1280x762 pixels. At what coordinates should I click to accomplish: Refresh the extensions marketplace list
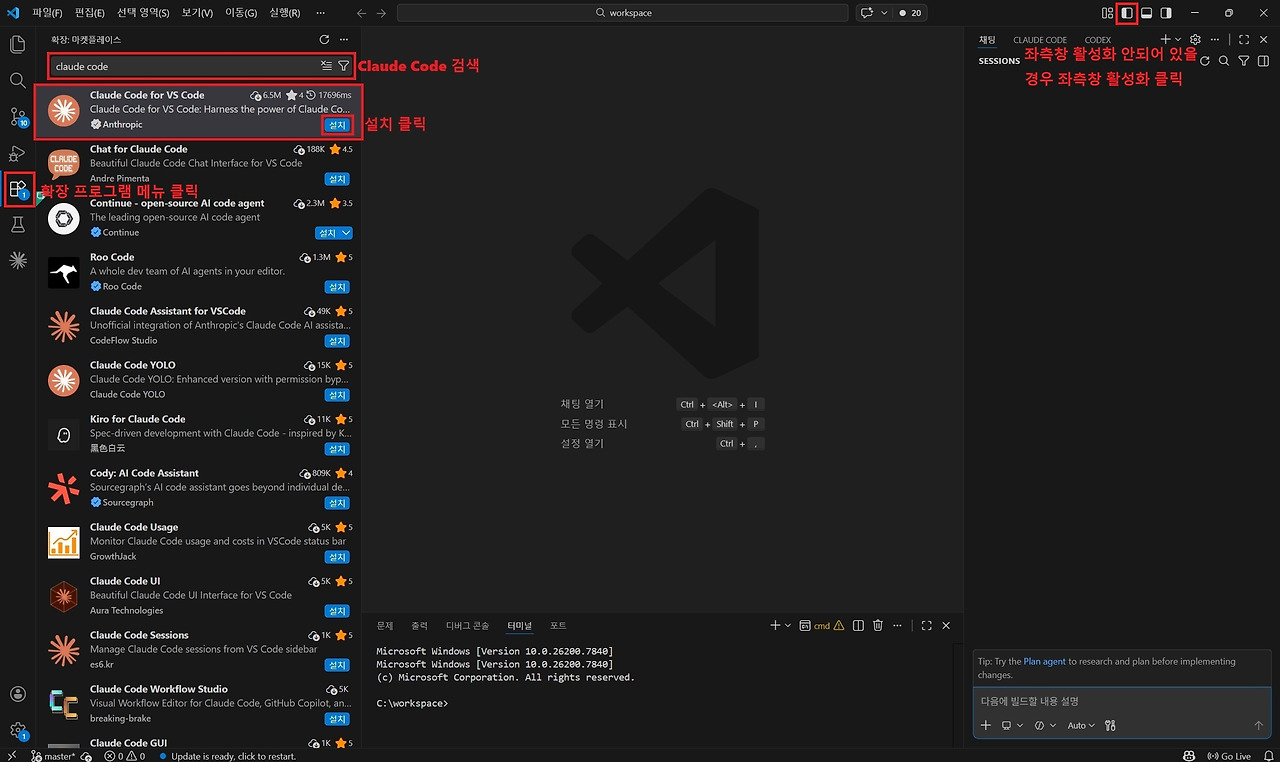click(x=324, y=40)
